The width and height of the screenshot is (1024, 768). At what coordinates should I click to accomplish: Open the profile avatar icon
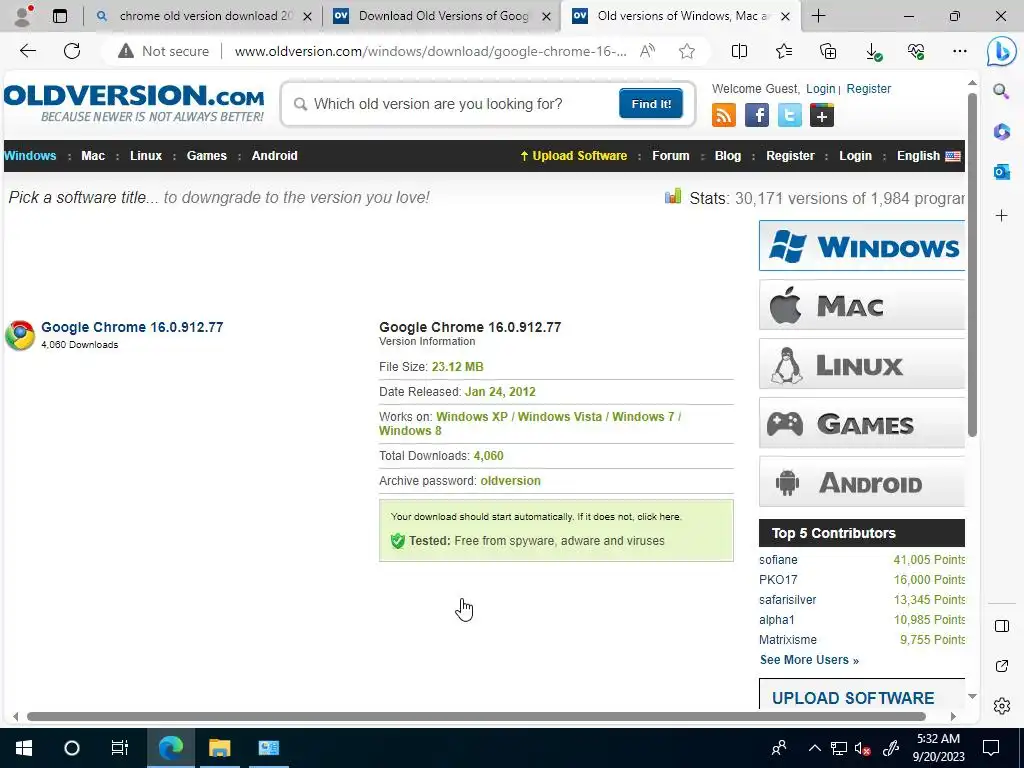tap(23, 16)
